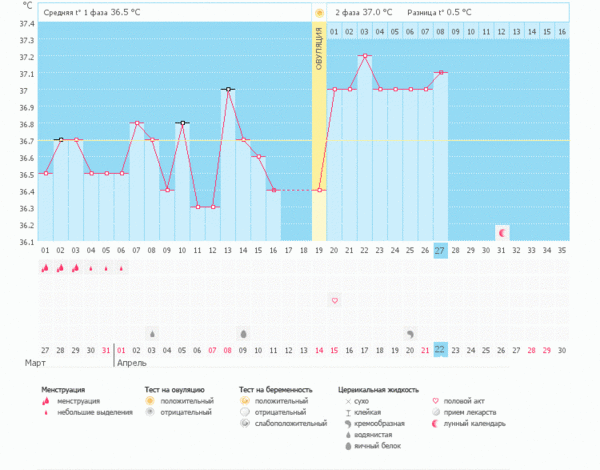Click the lunar calendar crescent on cycle day 31
This screenshot has width=600, height=470.
(x=502, y=232)
